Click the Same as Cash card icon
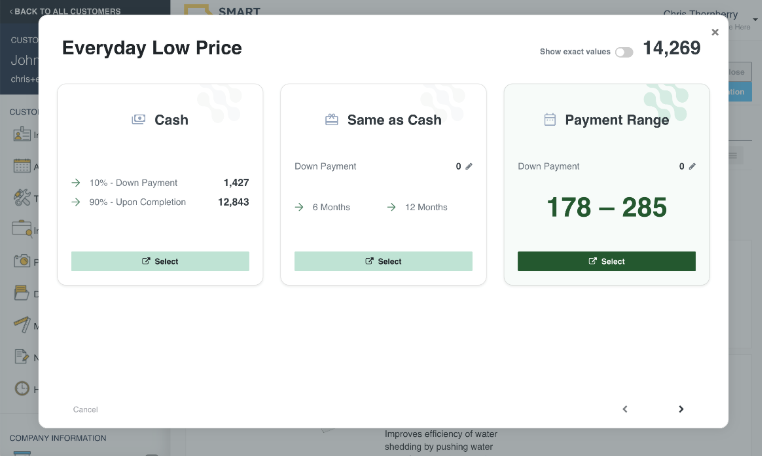The height and width of the screenshot is (456, 762). tap(332, 119)
